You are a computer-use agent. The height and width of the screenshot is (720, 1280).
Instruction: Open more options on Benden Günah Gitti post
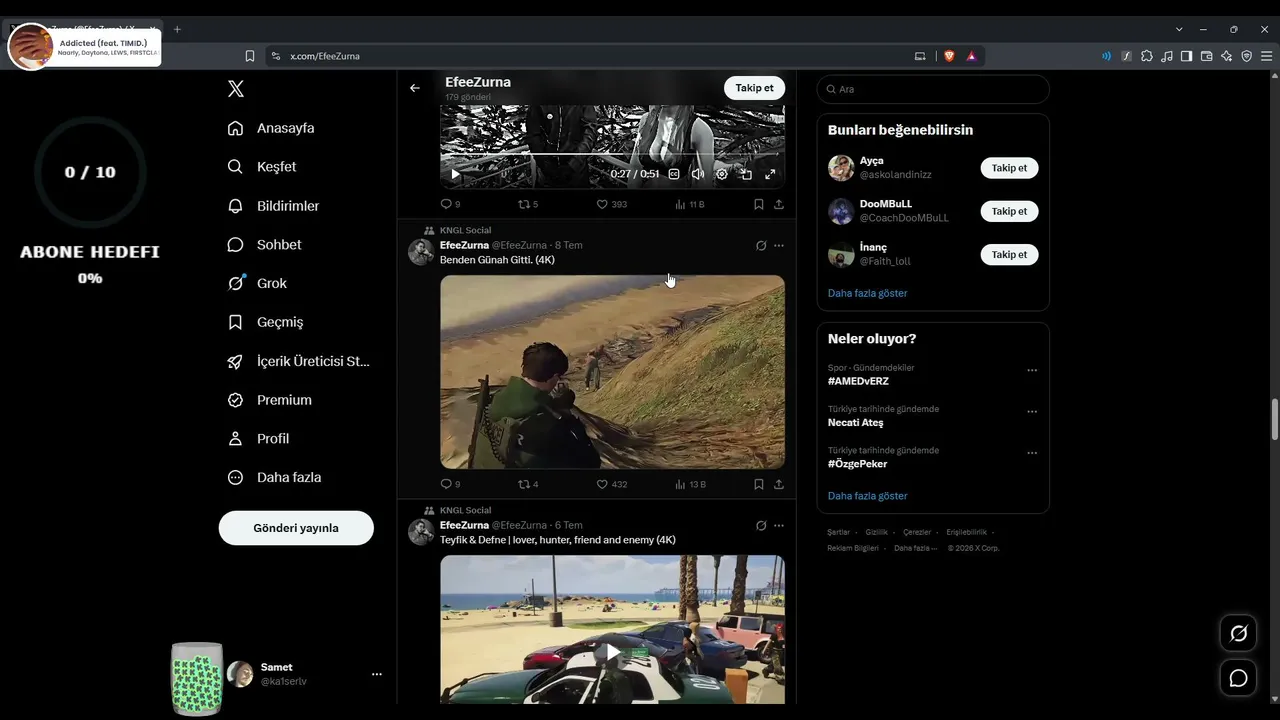pyautogui.click(x=779, y=245)
